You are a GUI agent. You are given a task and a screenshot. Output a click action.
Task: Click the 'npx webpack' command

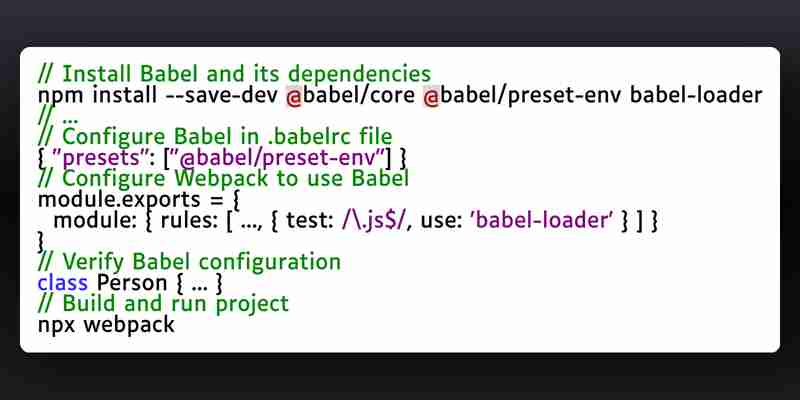107,325
